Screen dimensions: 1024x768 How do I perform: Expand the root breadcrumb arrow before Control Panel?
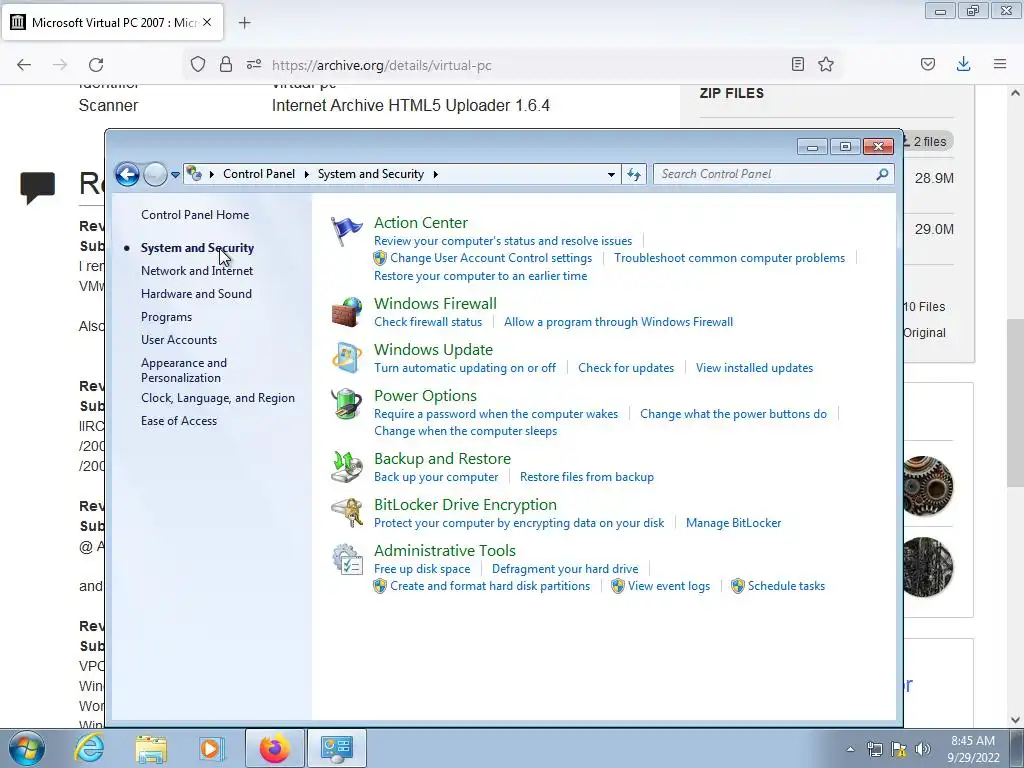pos(212,174)
